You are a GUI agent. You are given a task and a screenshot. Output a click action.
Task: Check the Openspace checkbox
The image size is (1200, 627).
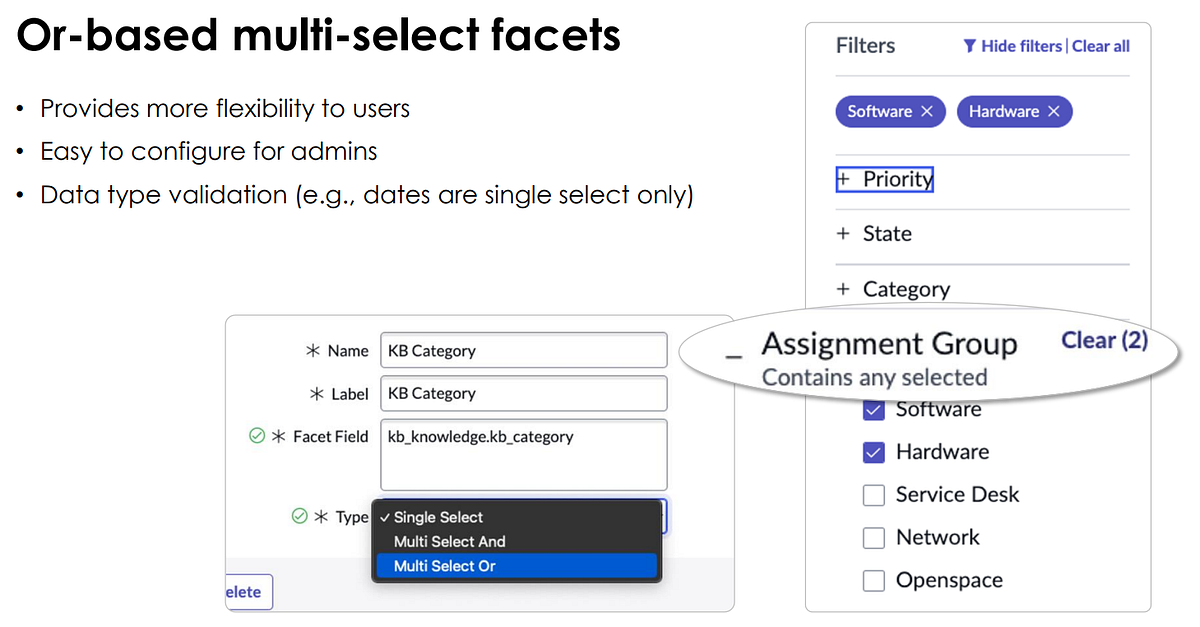(873, 580)
